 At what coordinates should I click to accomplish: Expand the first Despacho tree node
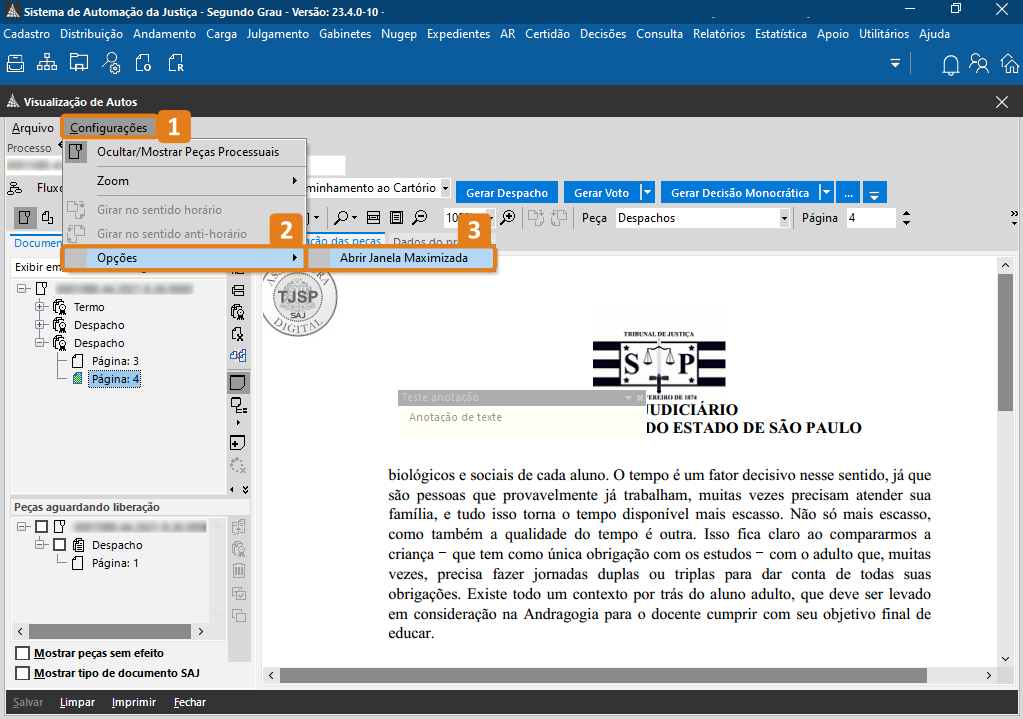(x=40, y=325)
